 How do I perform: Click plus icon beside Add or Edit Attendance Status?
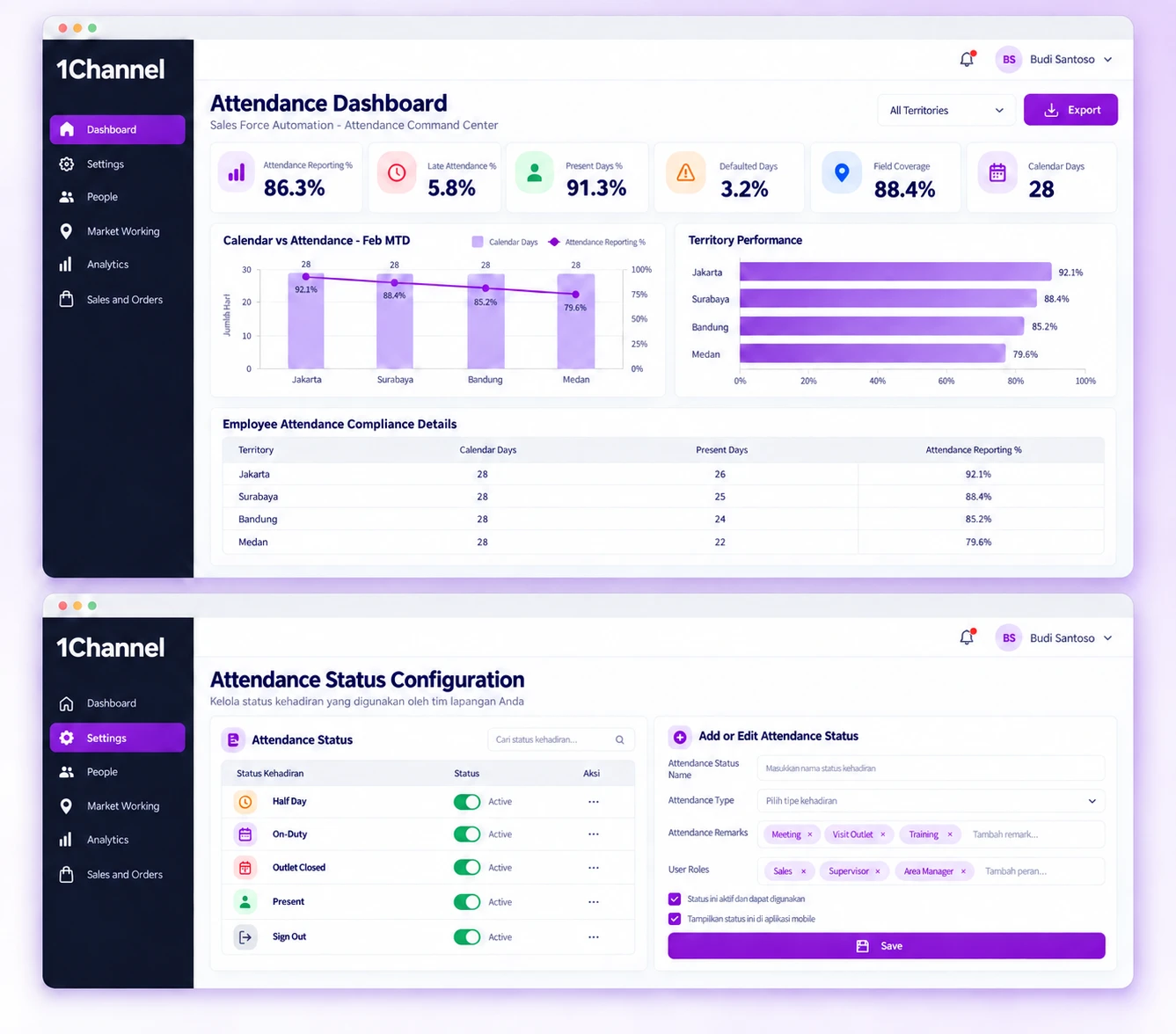[x=680, y=737]
